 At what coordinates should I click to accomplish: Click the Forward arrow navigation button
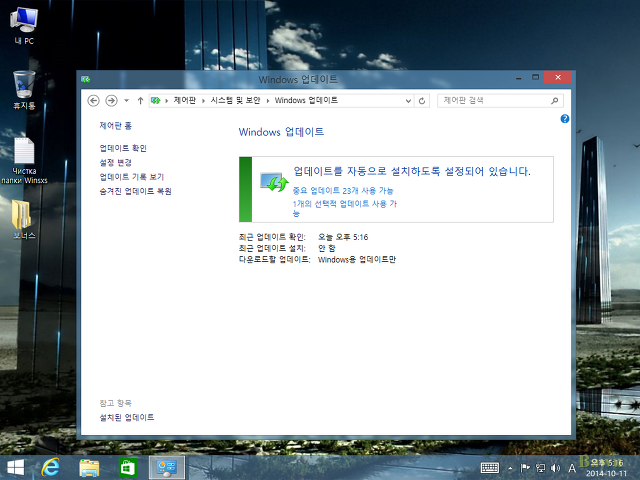[x=111, y=100]
